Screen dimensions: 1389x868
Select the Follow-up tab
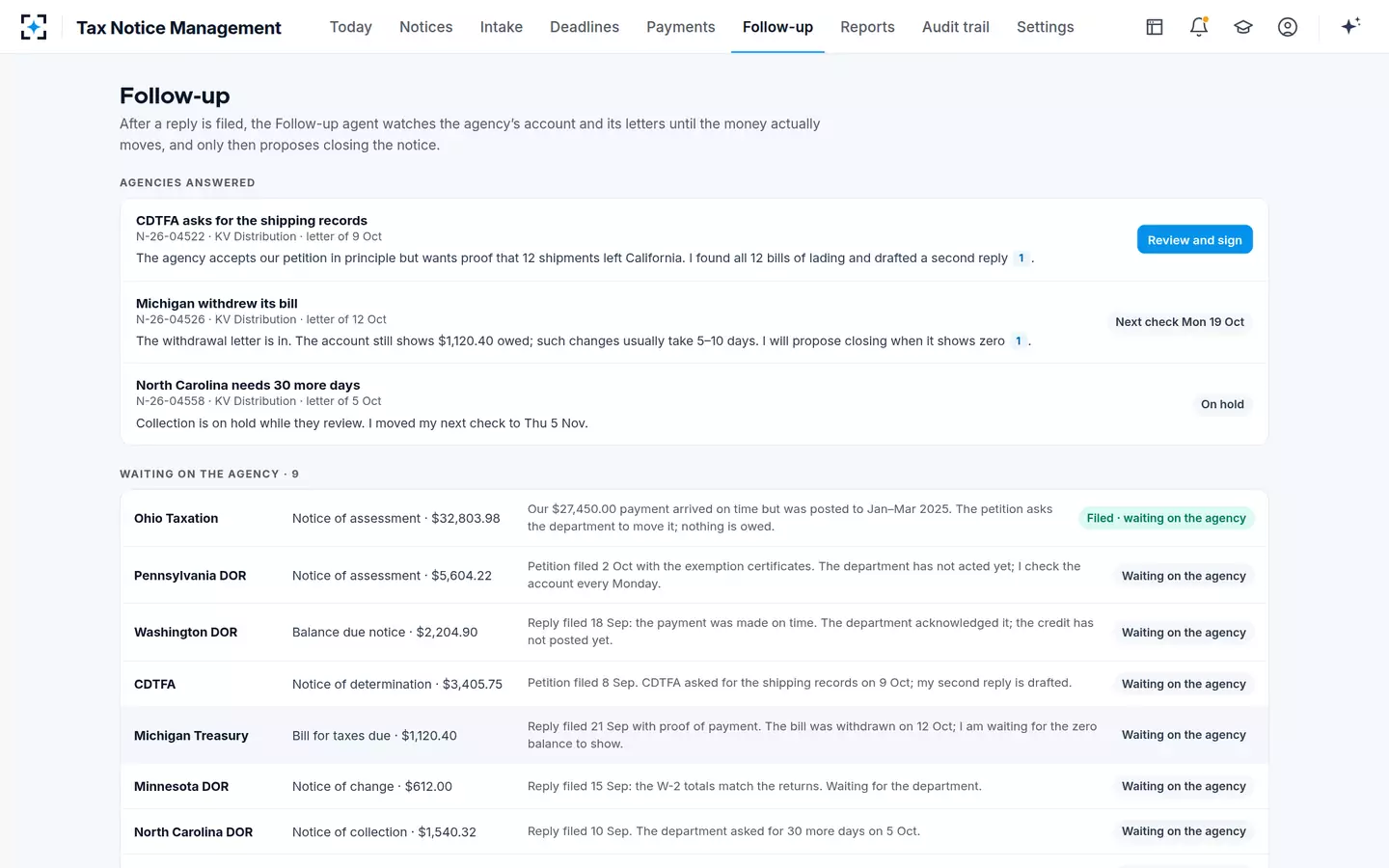coord(777,27)
